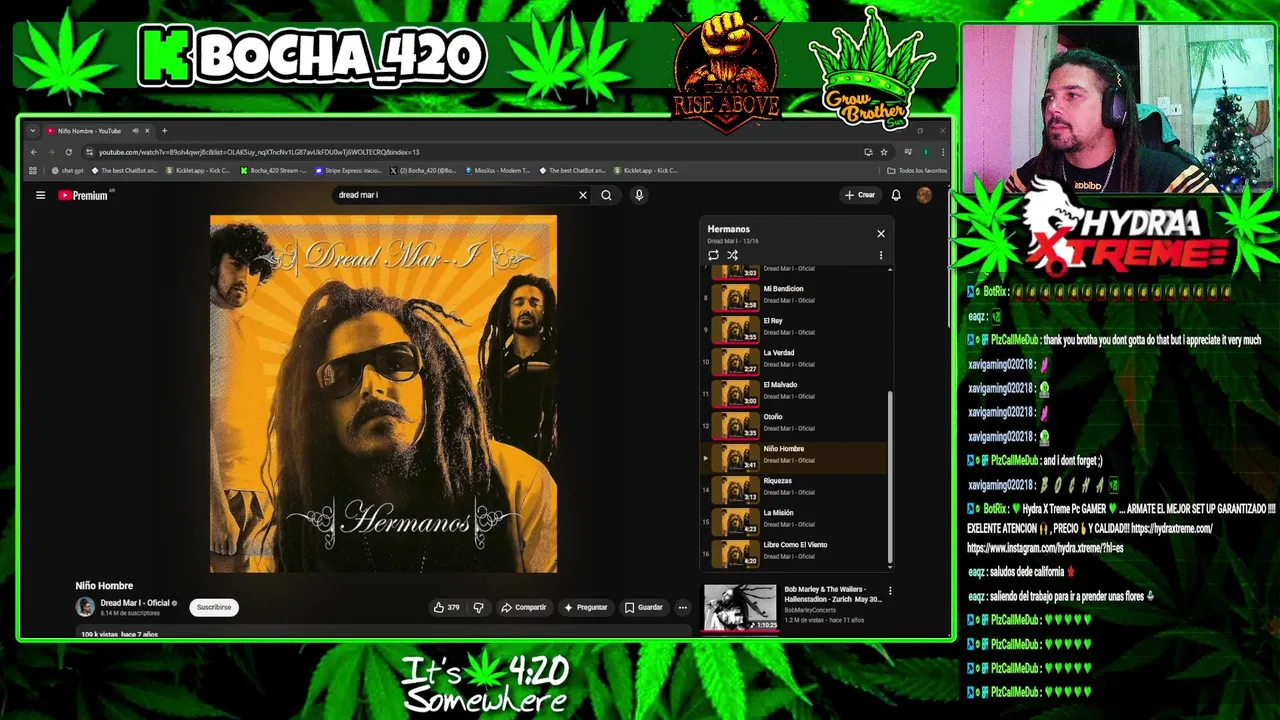Screen dimensions: 1280x720
Task: Open the tab search dropdown arrow
Action: pyautogui.click(x=32, y=130)
